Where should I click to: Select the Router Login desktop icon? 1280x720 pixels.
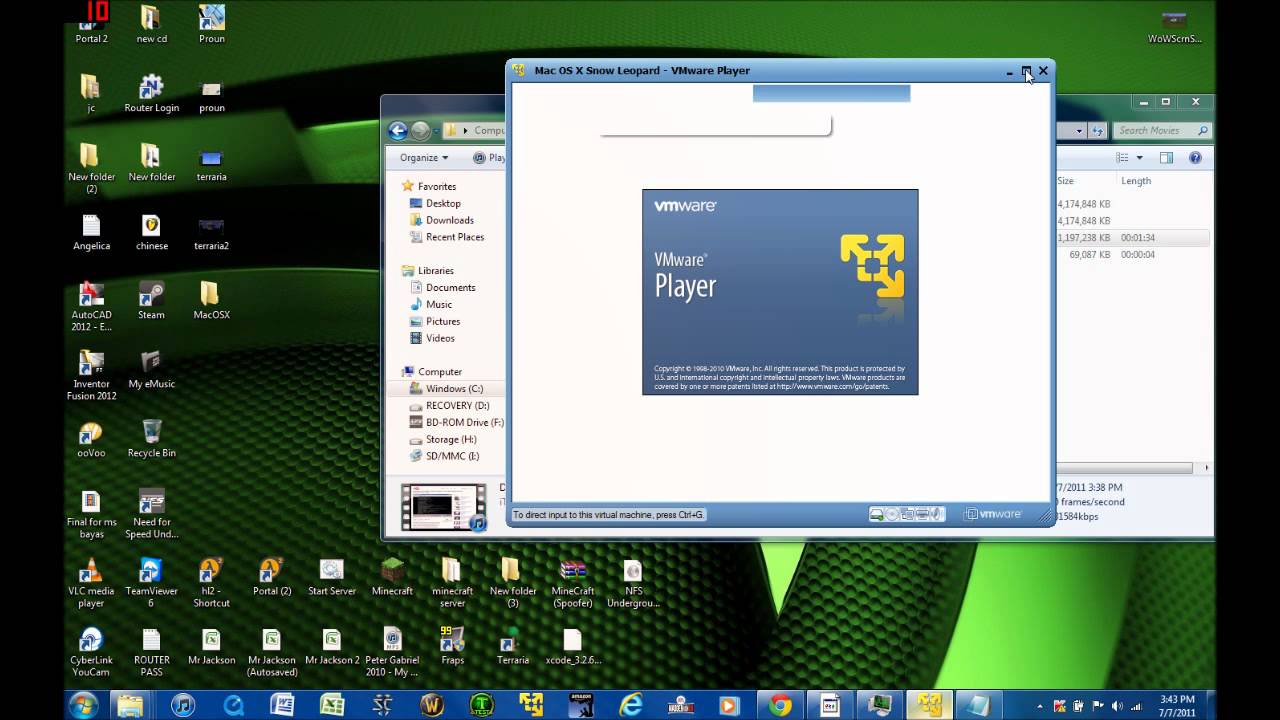pyautogui.click(x=152, y=93)
